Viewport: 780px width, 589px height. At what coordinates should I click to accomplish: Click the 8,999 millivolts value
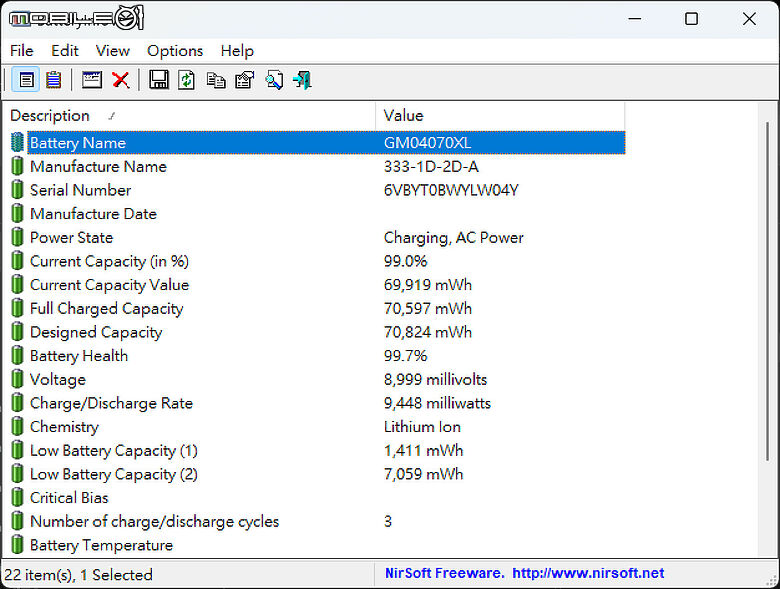[x=435, y=380]
